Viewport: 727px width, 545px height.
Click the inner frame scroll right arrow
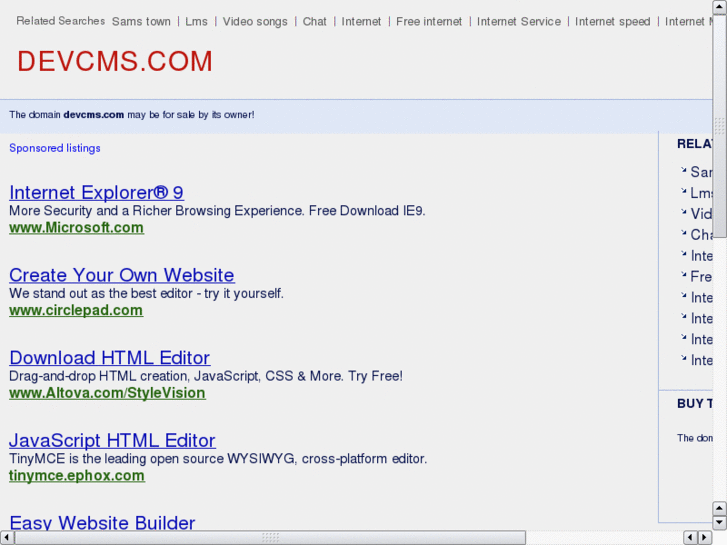point(705,538)
